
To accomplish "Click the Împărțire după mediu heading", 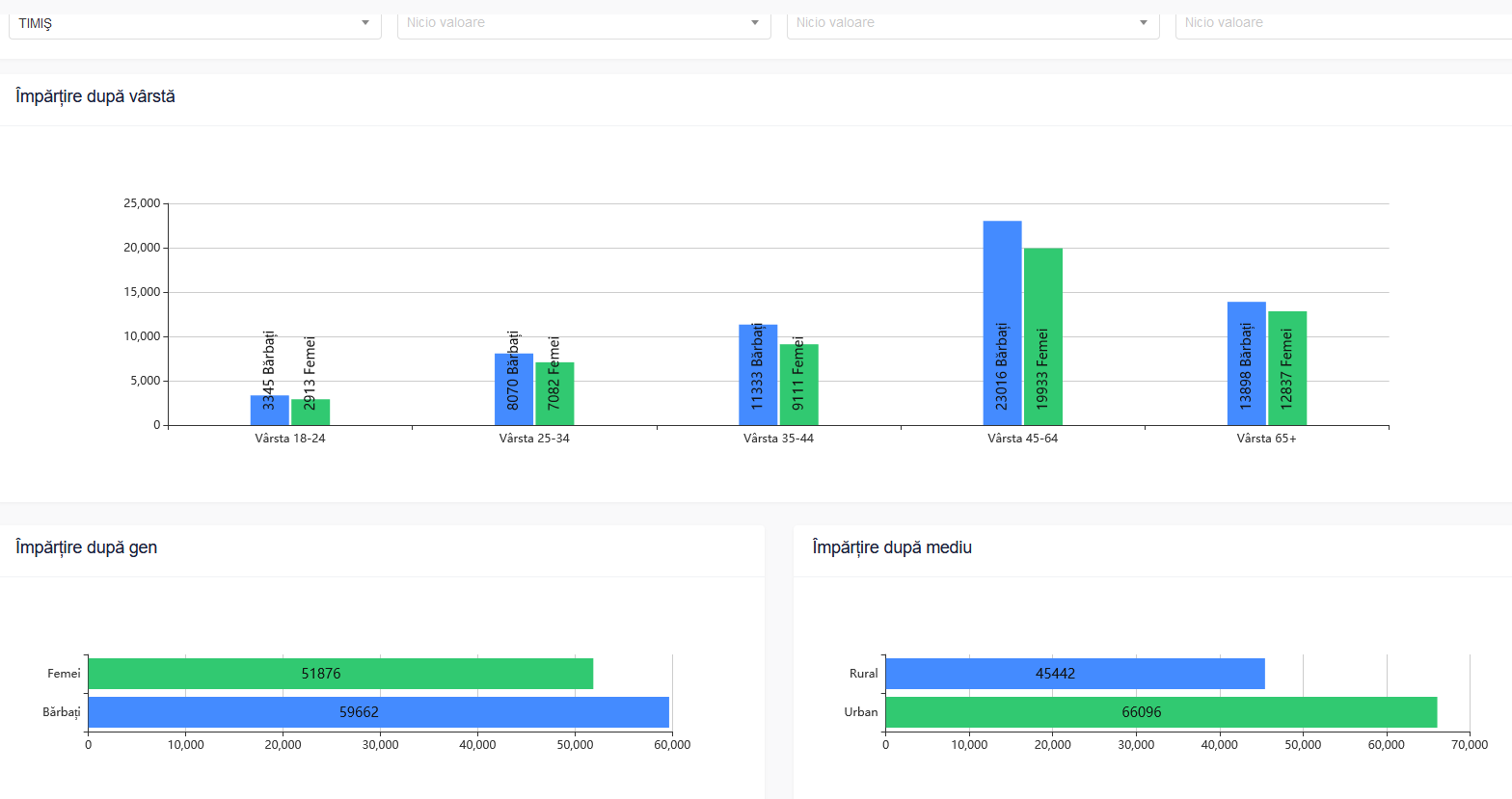I will tap(892, 547).
